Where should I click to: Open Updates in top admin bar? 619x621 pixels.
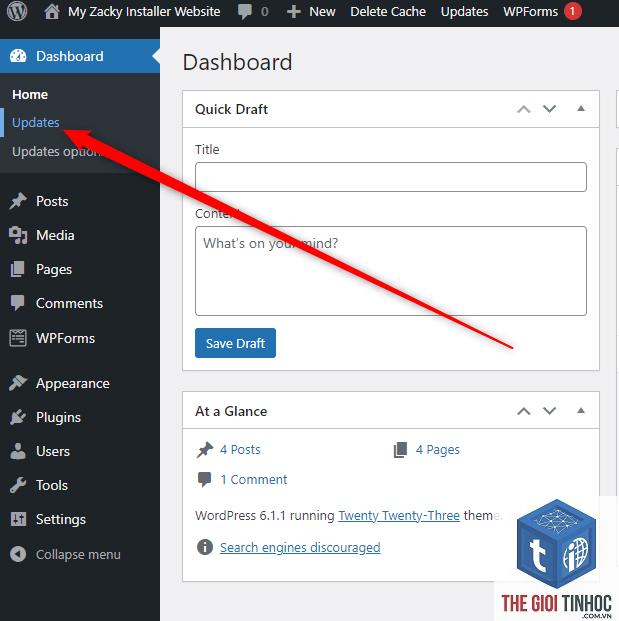click(464, 12)
